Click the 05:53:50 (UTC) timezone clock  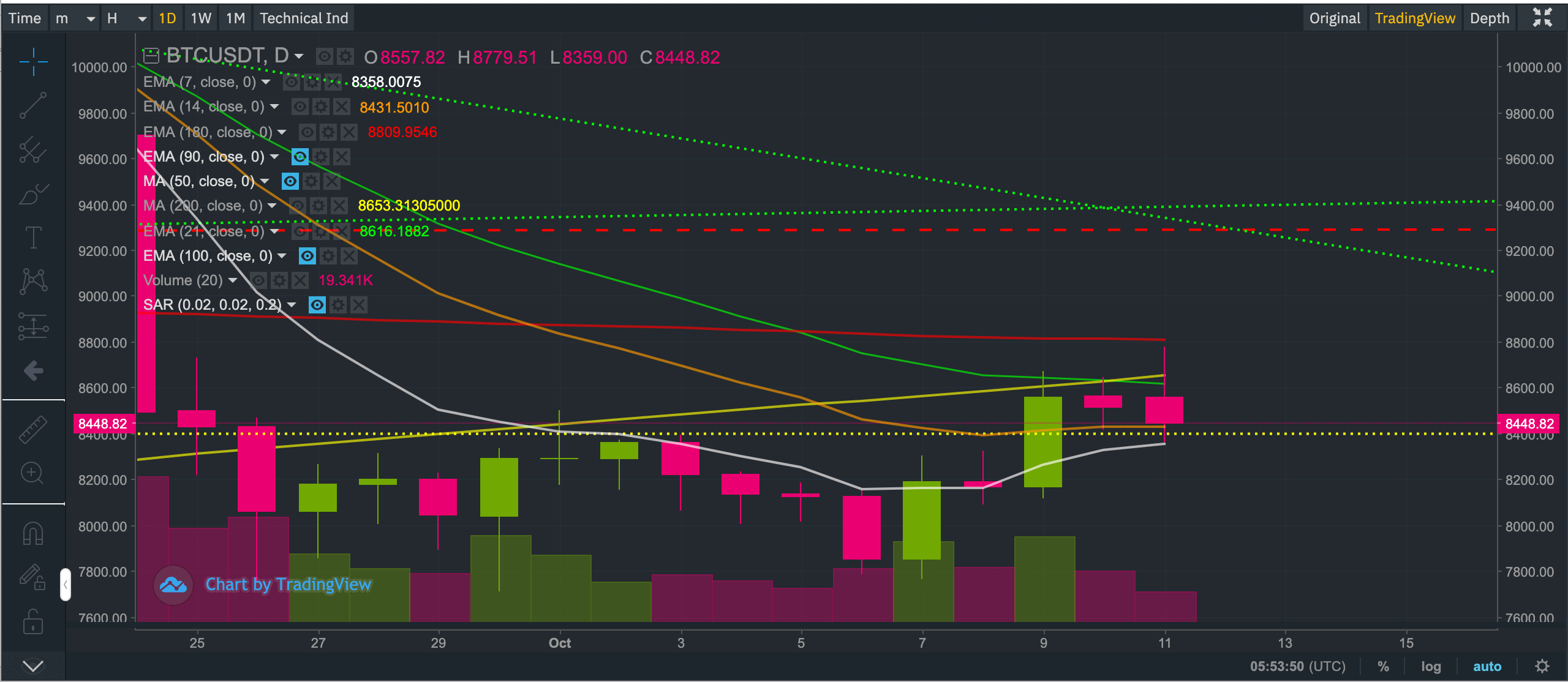tap(1298, 666)
